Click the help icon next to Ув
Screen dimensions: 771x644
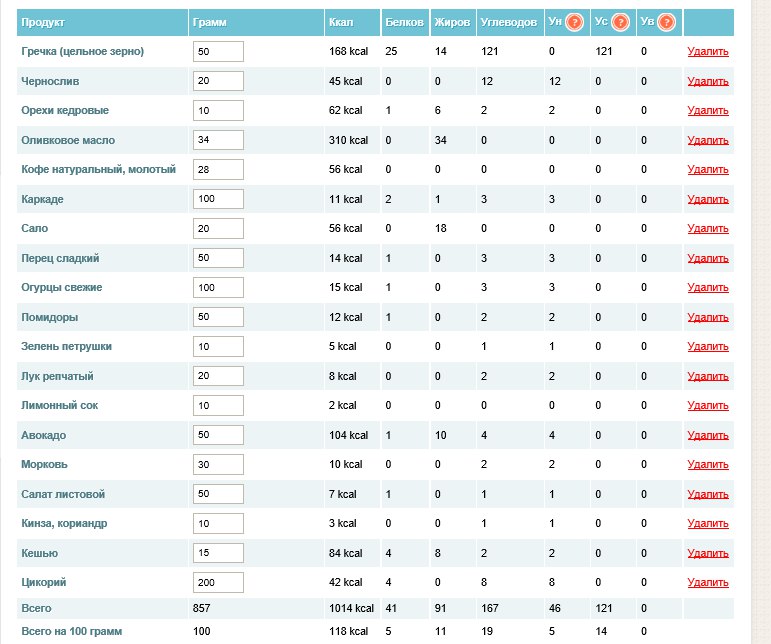(x=666, y=22)
